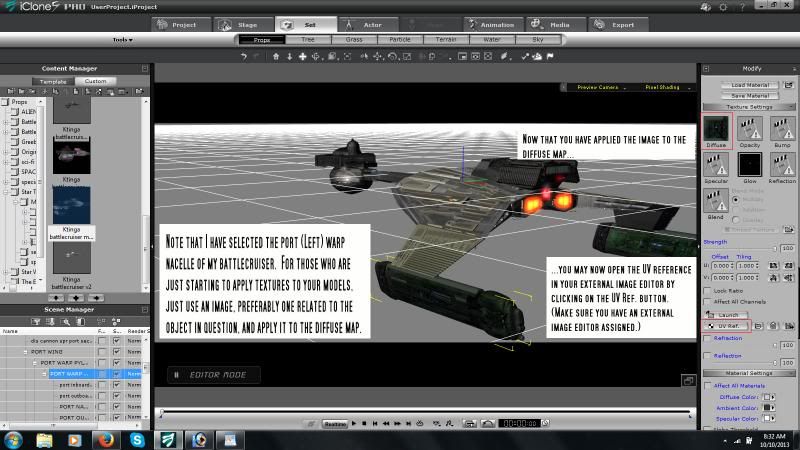Toggle show checkbox for PORT WING row

tap(117, 352)
